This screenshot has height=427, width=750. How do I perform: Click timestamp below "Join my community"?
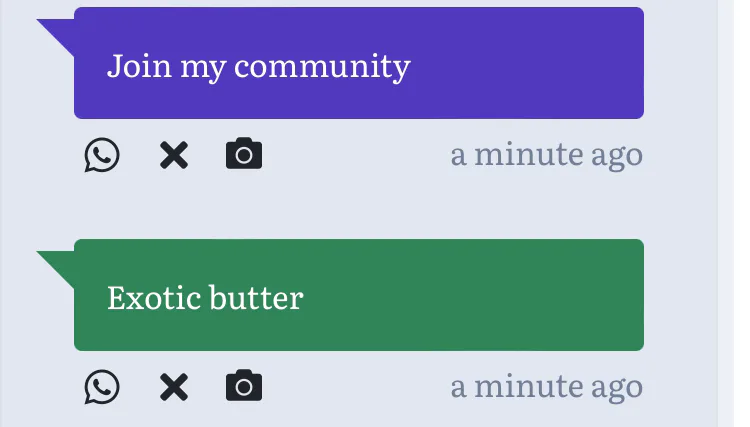[x=546, y=155]
